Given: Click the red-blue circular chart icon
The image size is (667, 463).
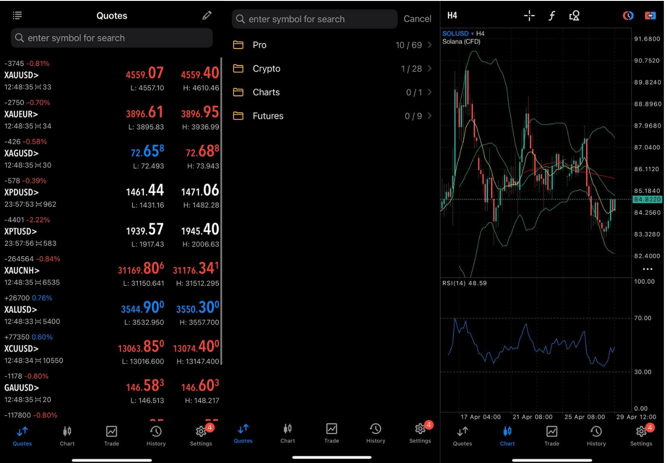Looking at the screenshot, I should (x=628, y=16).
